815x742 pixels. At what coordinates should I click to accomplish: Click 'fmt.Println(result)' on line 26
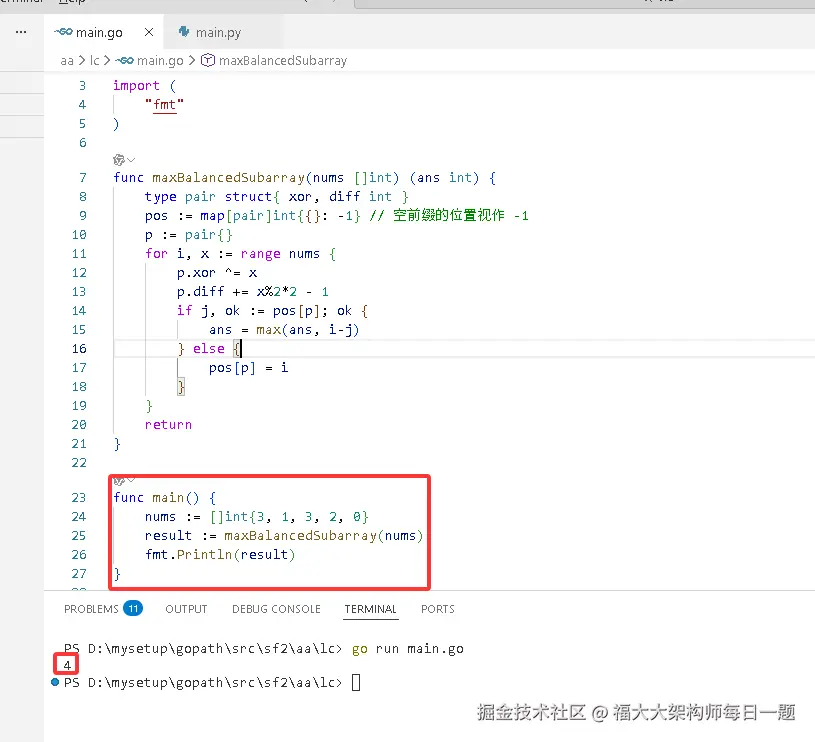[220, 555]
